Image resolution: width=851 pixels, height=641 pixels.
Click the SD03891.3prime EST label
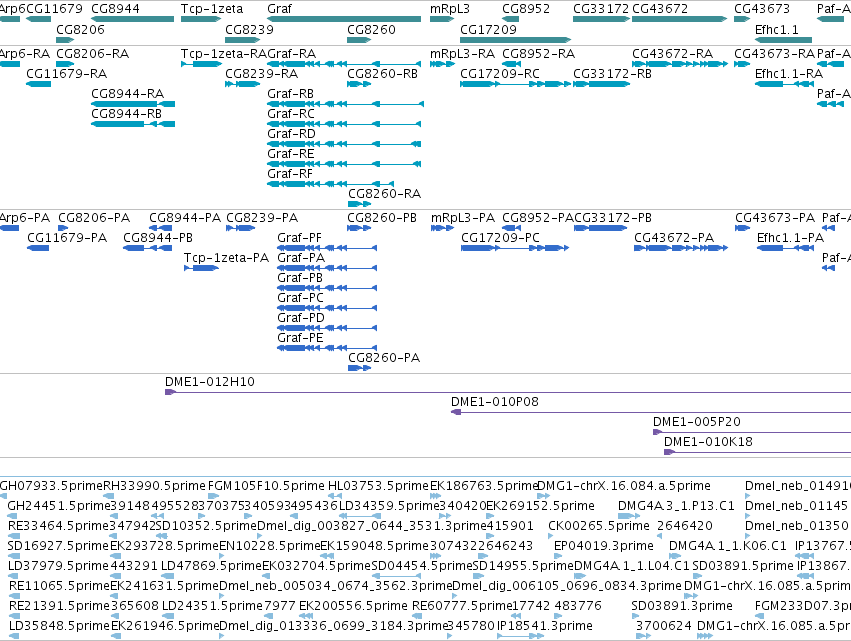[681, 606]
